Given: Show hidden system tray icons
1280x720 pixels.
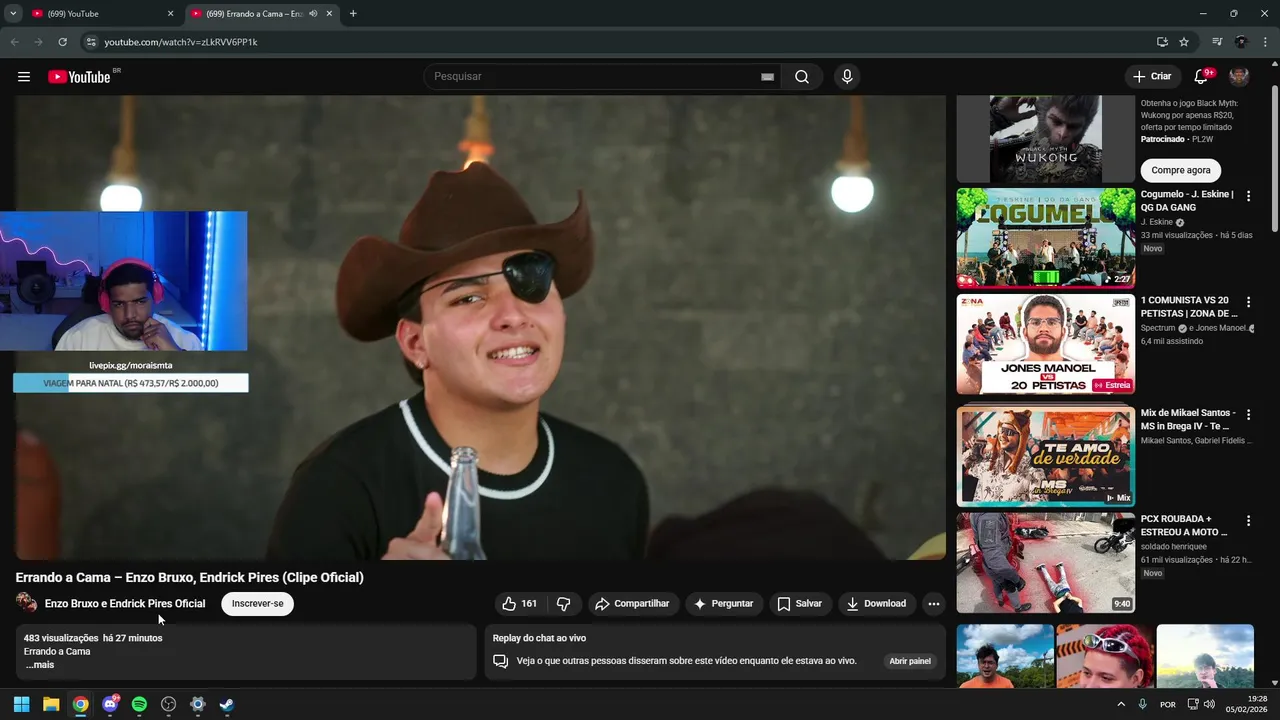Looking at the screenshot, I should pyautogui.click(x=1120, y=704).
